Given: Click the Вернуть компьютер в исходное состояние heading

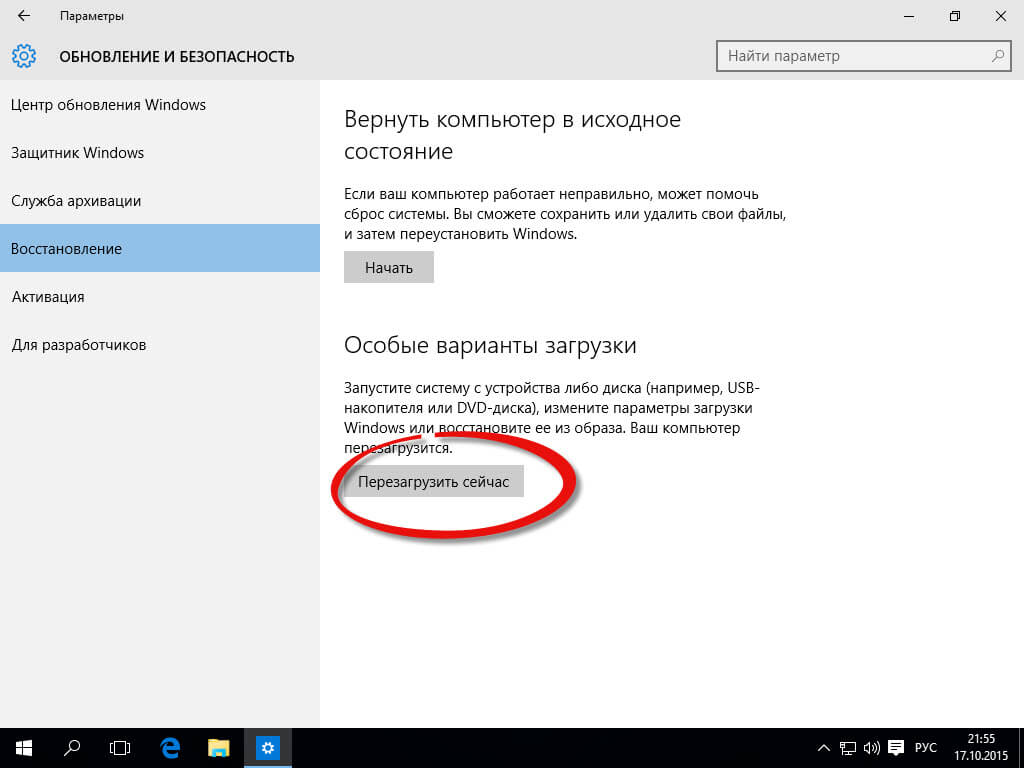Looking at the screenshot, I should [513, 135].
